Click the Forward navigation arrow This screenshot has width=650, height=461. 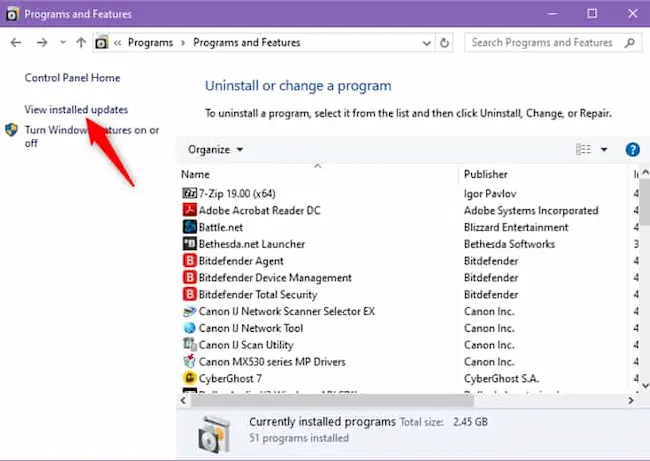[x=42, y=43]
